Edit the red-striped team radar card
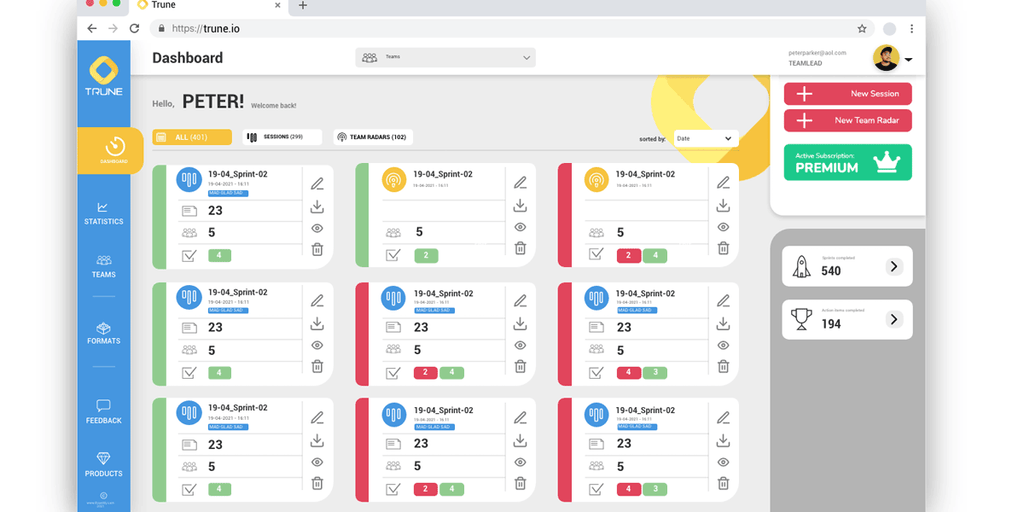The height and width of the screenshot is (512, 1024). 723,184
